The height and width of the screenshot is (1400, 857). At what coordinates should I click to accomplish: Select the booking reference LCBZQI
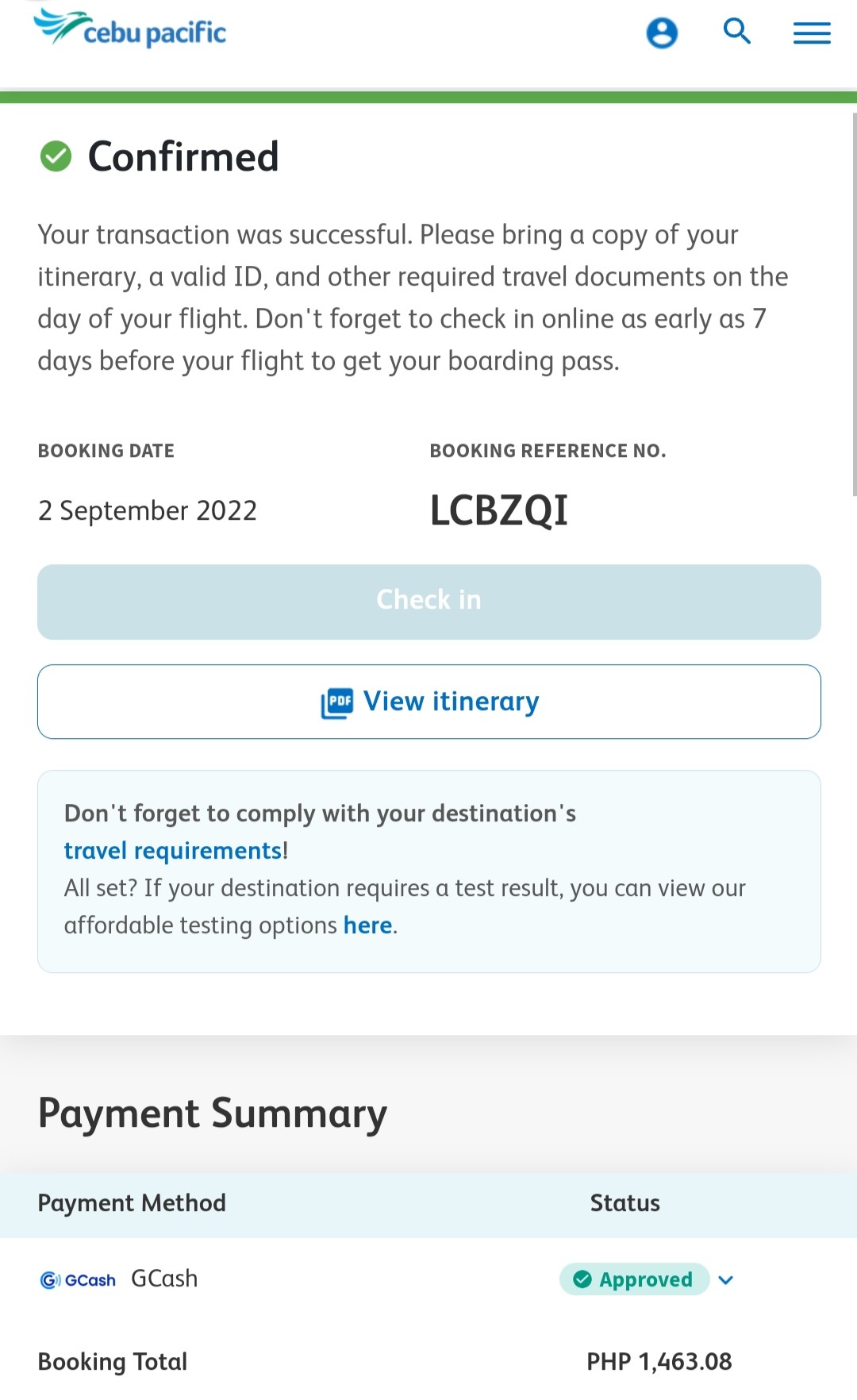(x=499, y=510)
